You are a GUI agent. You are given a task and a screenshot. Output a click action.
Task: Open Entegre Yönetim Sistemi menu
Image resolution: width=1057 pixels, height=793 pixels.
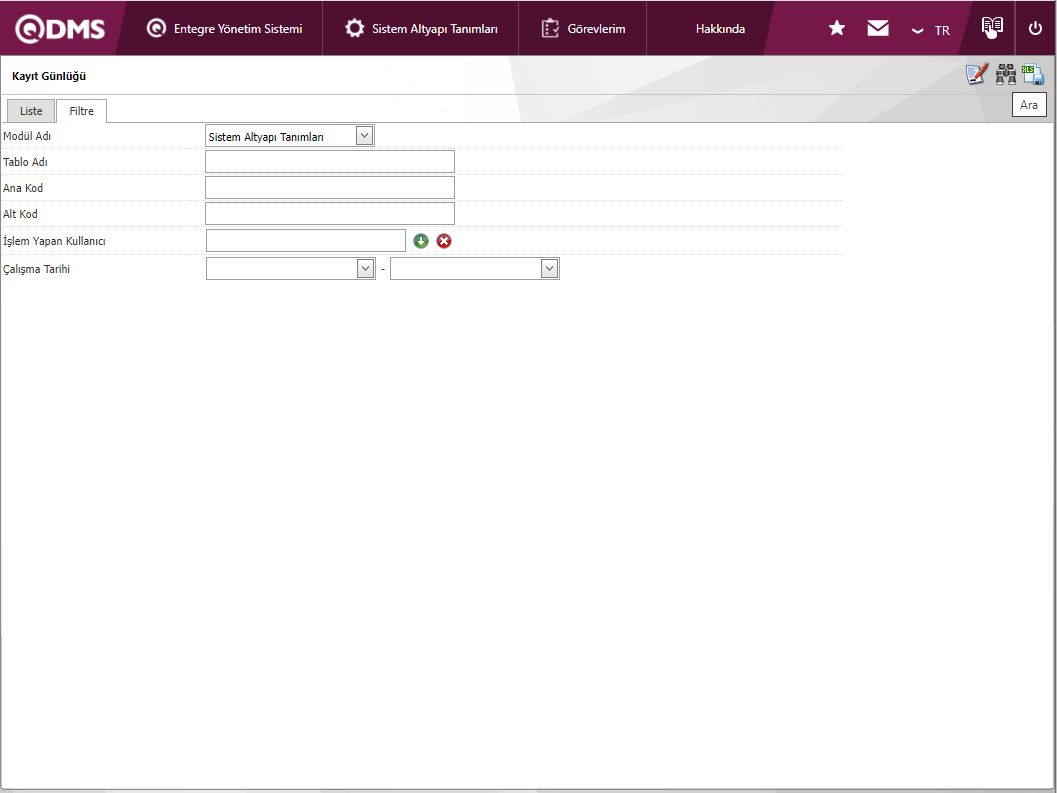[x=224, y=29]
